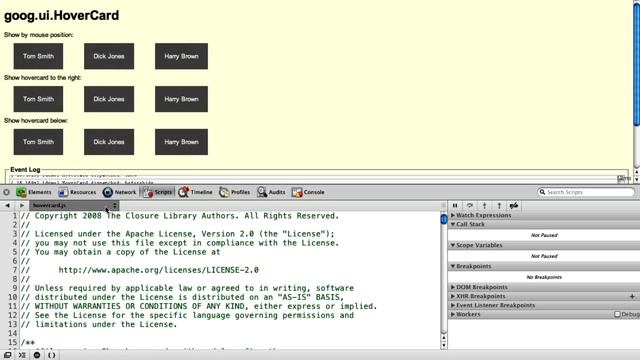Switch to the Network panel
640x360 pixels.
point(119,192)
